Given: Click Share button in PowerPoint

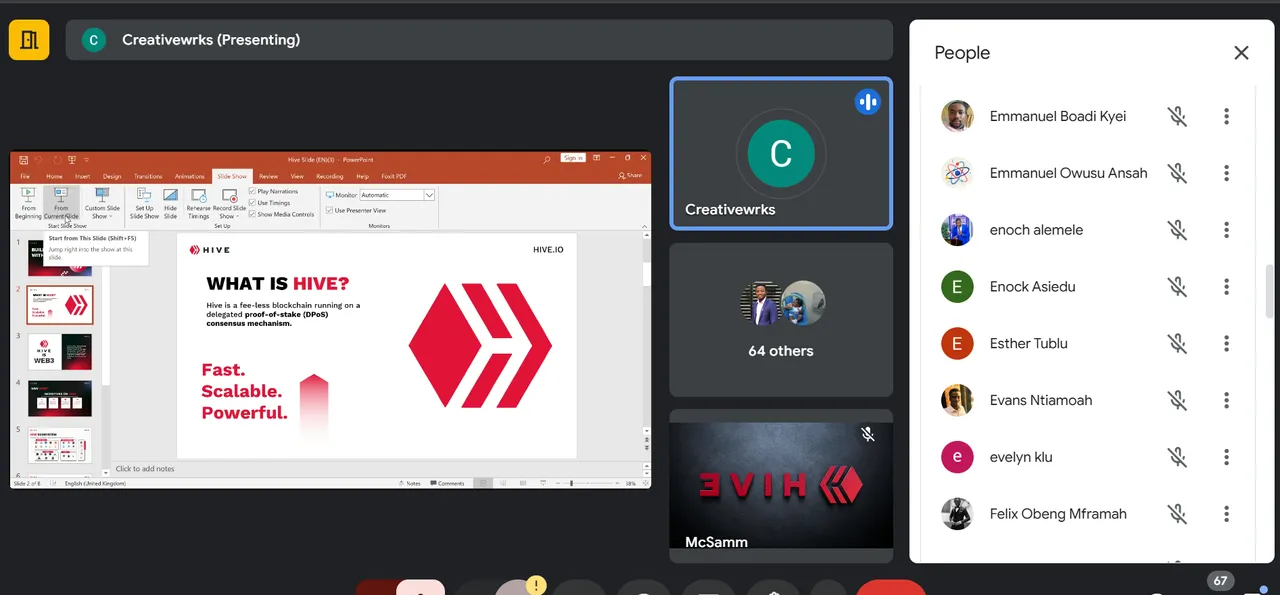Looking at the screenshot, I should [x=631, y=176].
